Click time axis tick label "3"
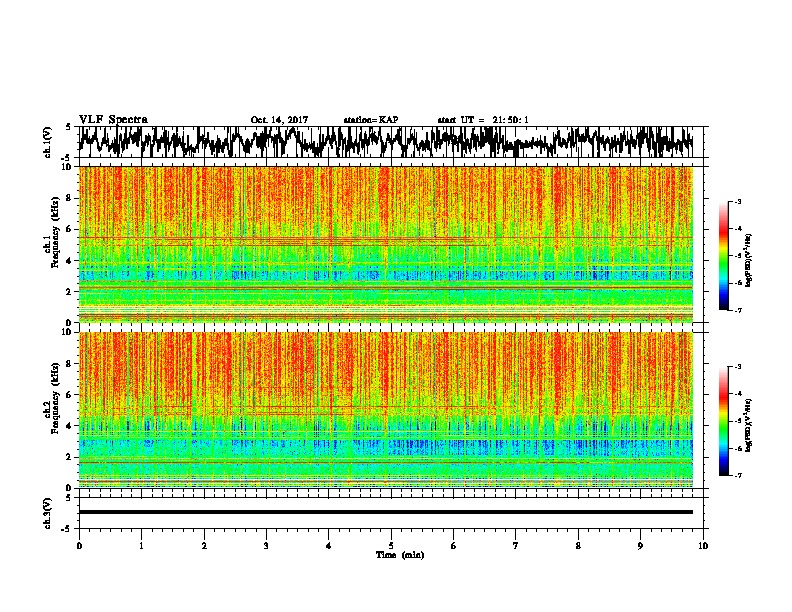Screen dimensions: 792x612 pyautogui.click(x=266, y=546)
